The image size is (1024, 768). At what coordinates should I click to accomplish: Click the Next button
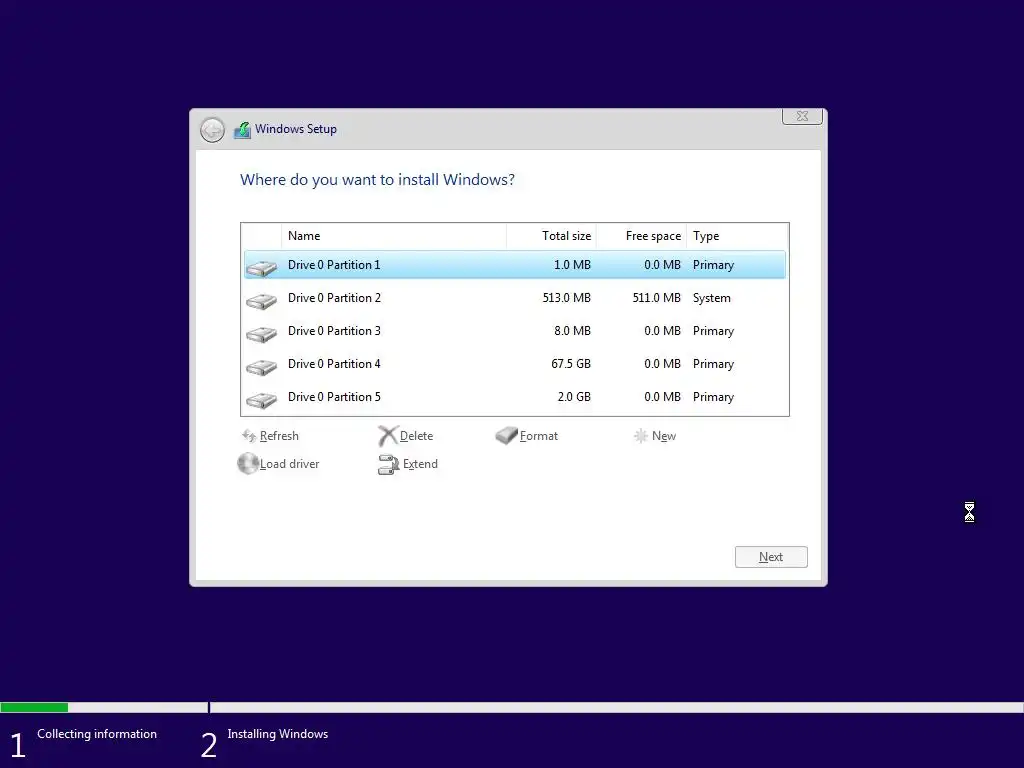click(771, 557)
